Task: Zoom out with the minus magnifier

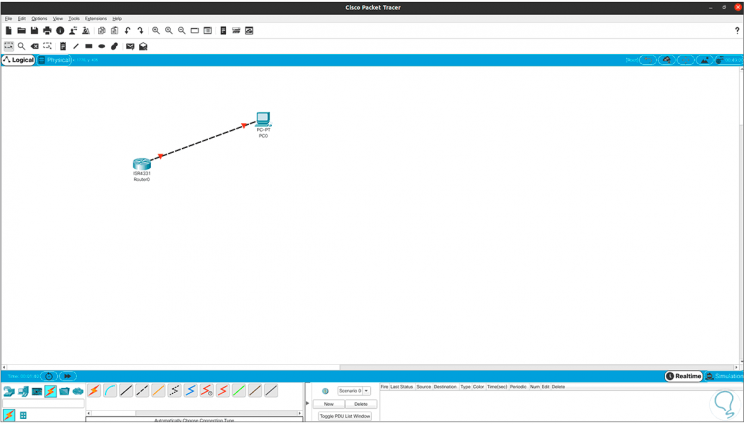Action: (181, 30)
